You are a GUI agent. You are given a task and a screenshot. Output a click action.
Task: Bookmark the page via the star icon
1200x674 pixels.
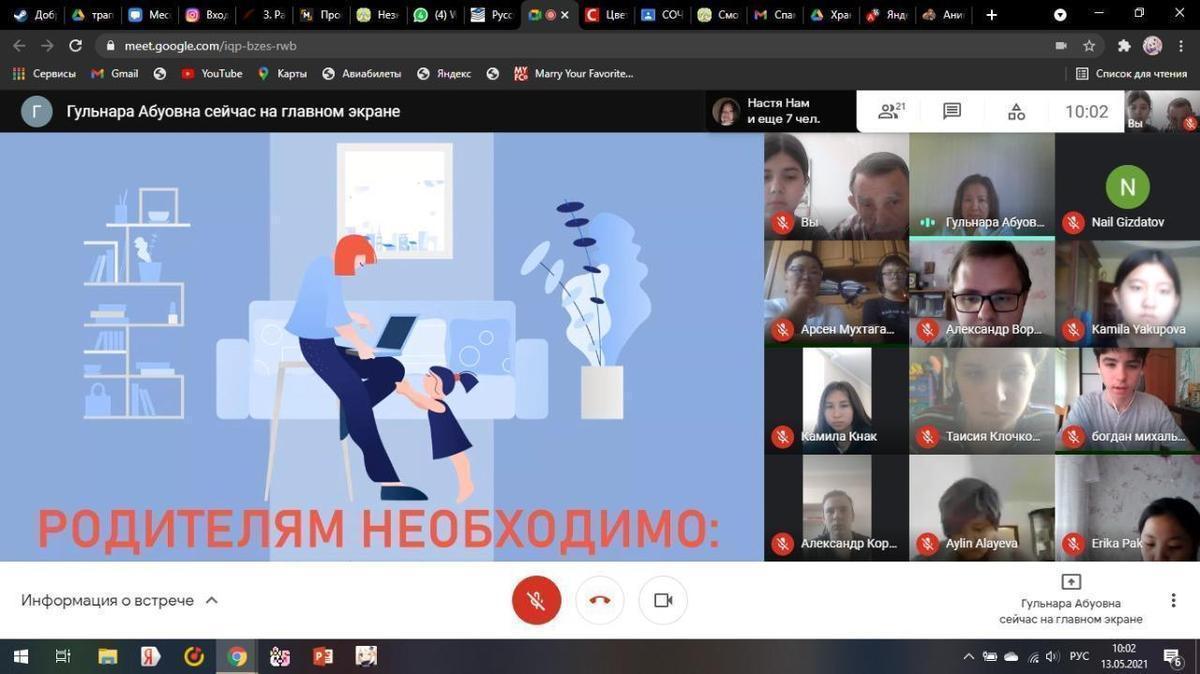[1089, 45]
